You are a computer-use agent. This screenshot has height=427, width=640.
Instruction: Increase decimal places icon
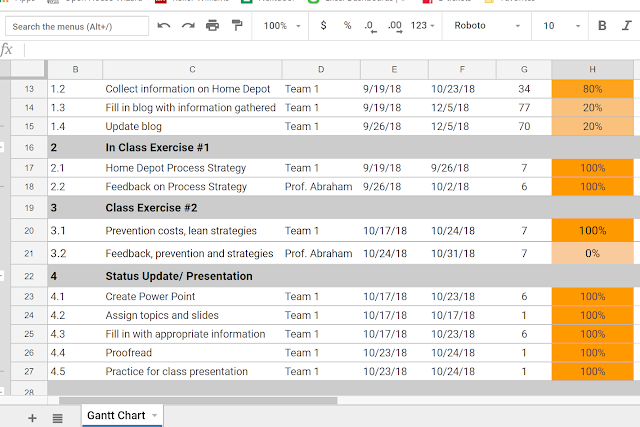coord(395,26)
